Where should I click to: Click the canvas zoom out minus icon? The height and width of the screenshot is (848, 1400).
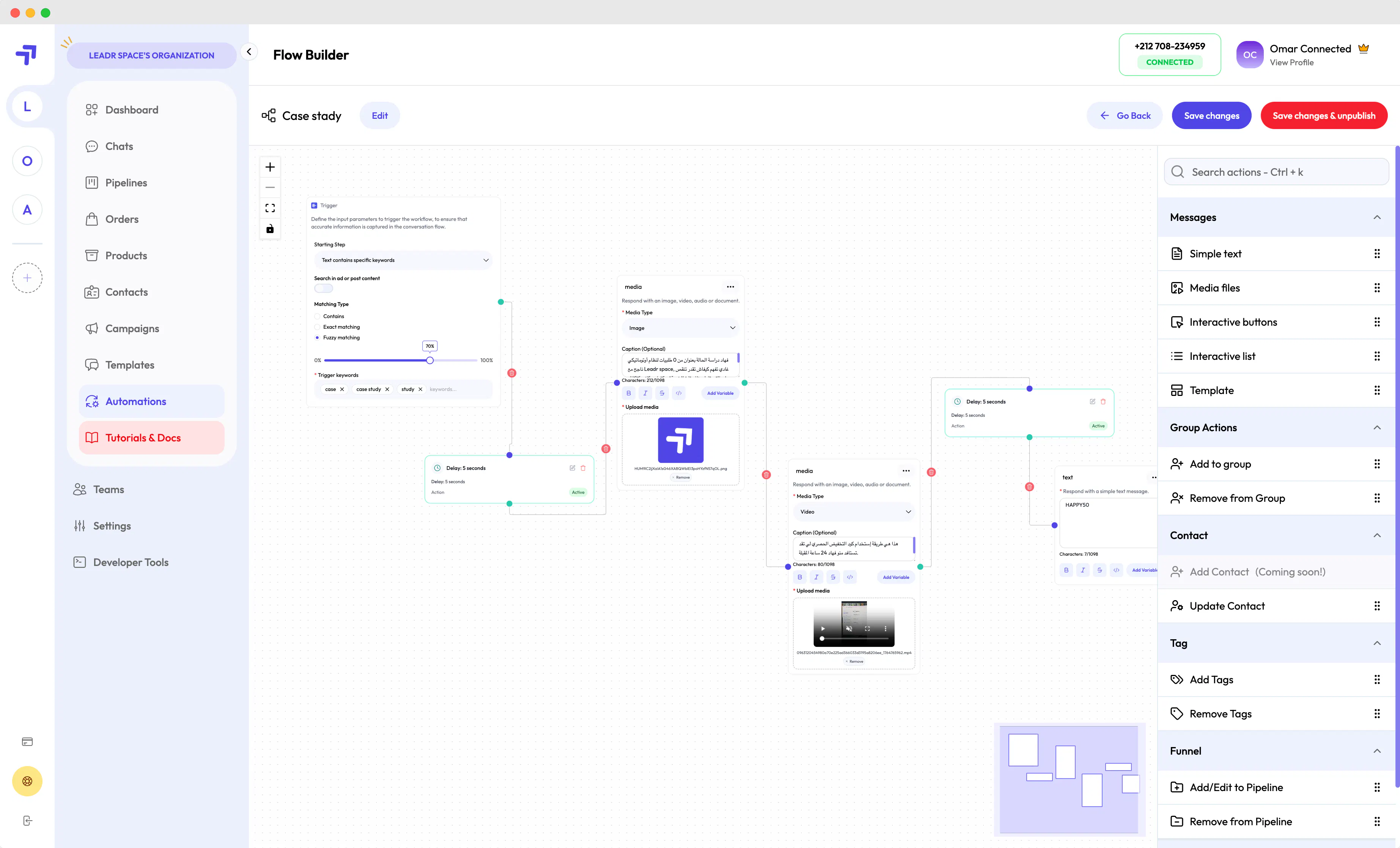pos(270,188)
